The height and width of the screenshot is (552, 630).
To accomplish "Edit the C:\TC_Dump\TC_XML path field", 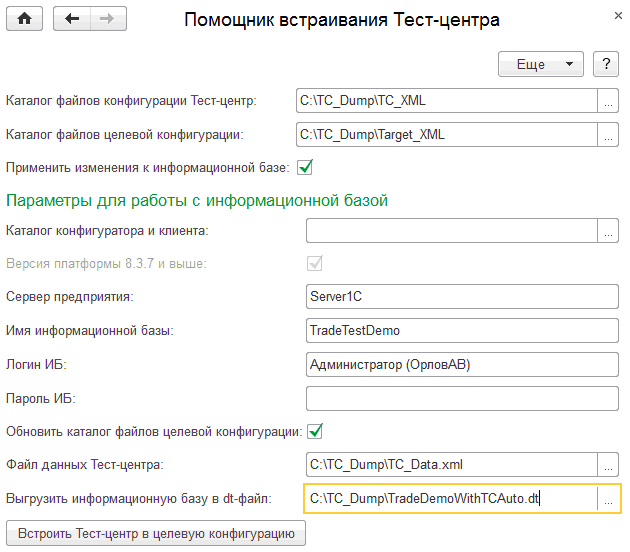I will pyautogui.click(x=447, y=100).
